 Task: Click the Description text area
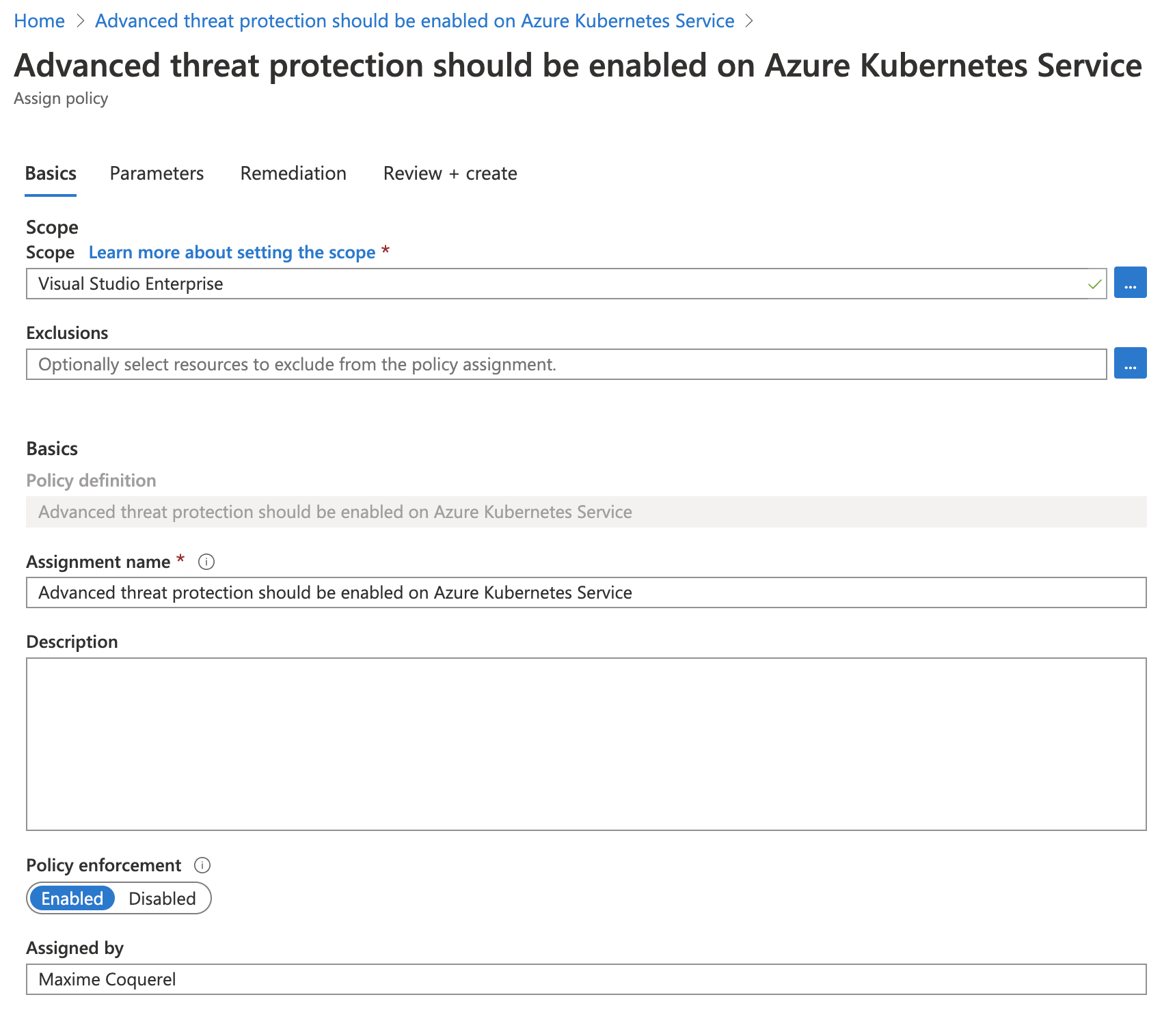(x=547, y=745)
